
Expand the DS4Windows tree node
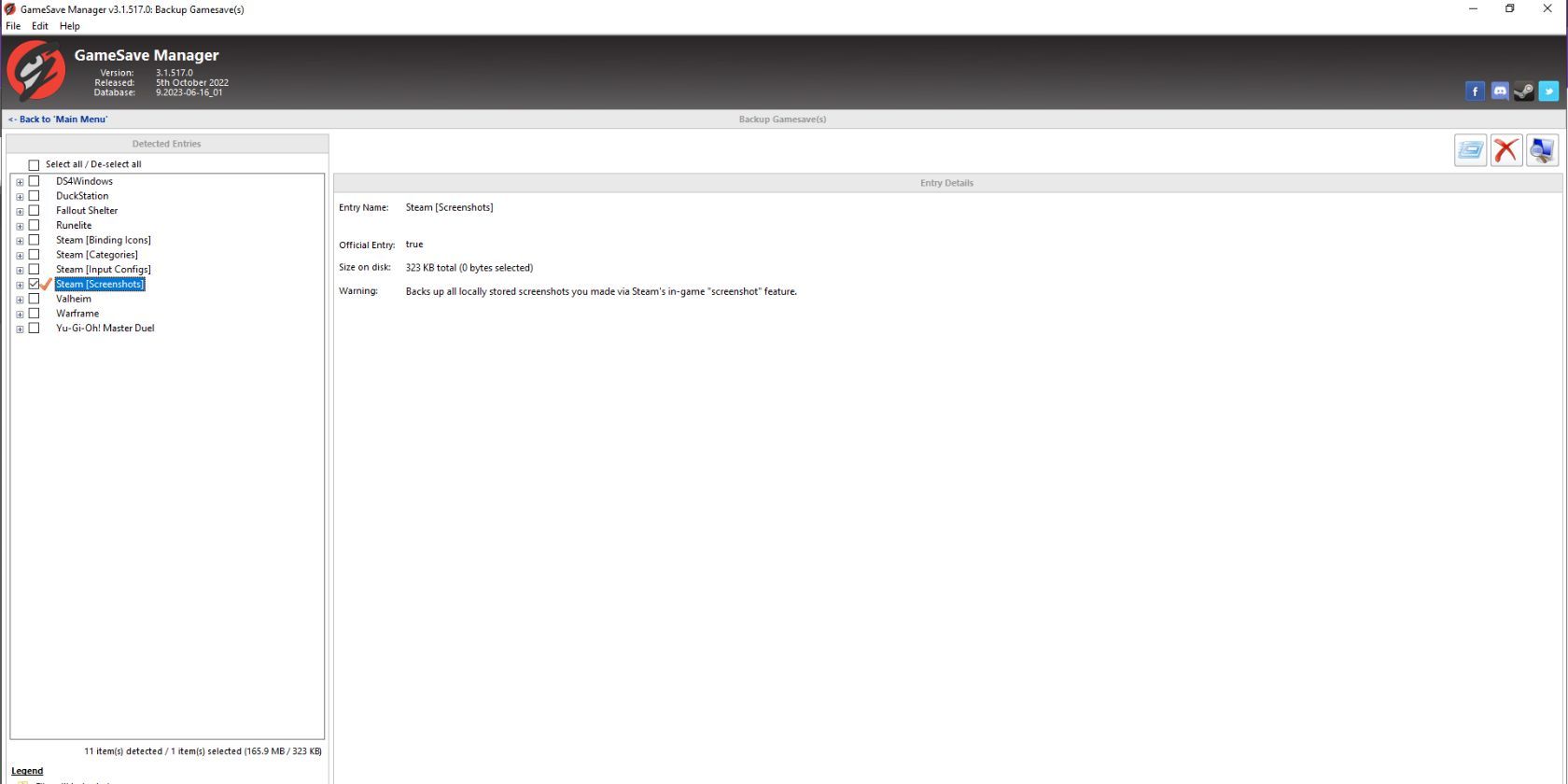point(20,182)
